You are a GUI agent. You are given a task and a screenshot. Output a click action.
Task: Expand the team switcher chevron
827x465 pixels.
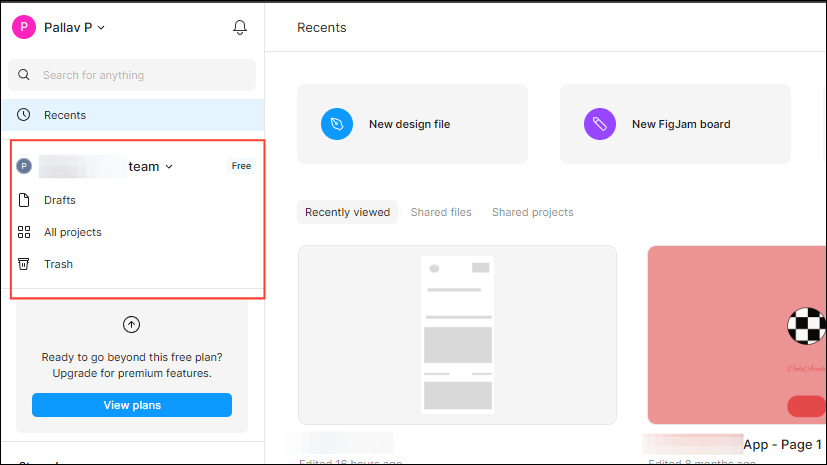pyautogui.click(x=169, y=167)
